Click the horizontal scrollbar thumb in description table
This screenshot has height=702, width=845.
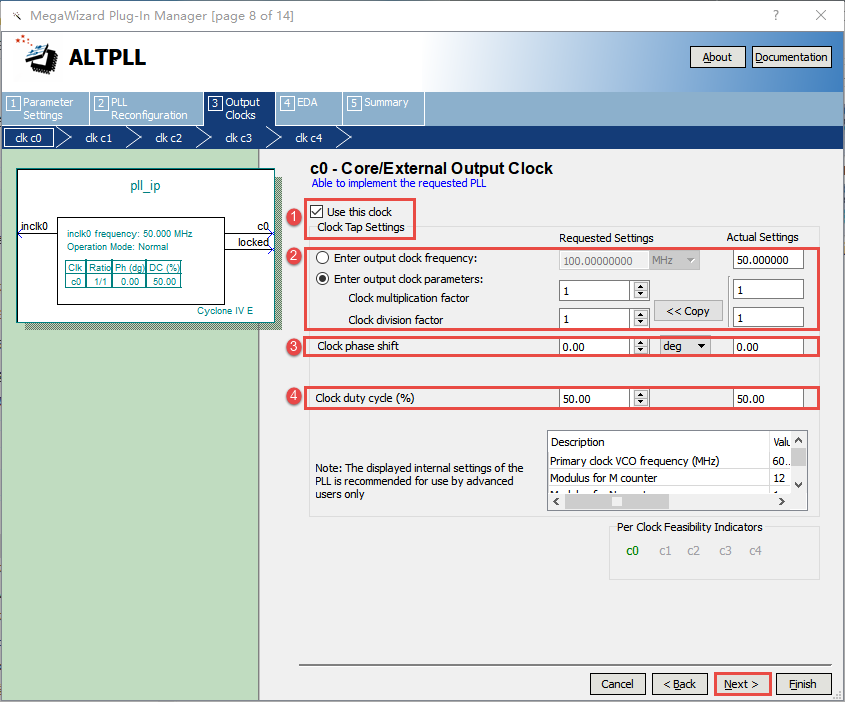coord(617,502)
